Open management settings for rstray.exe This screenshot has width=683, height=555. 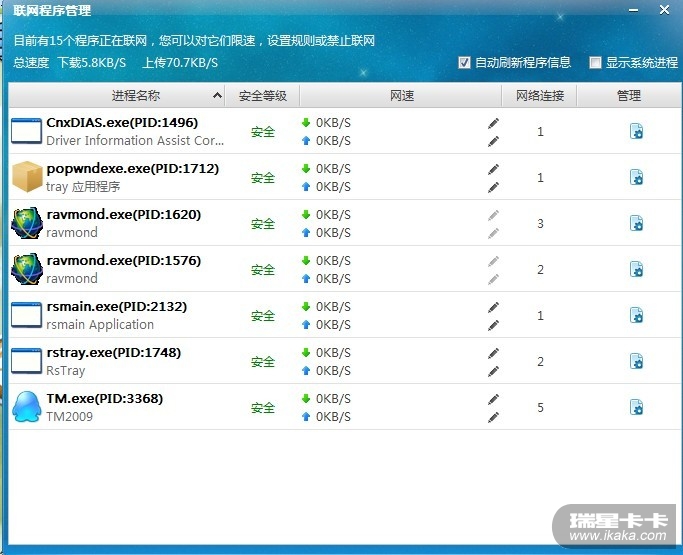tap(636, 361)
